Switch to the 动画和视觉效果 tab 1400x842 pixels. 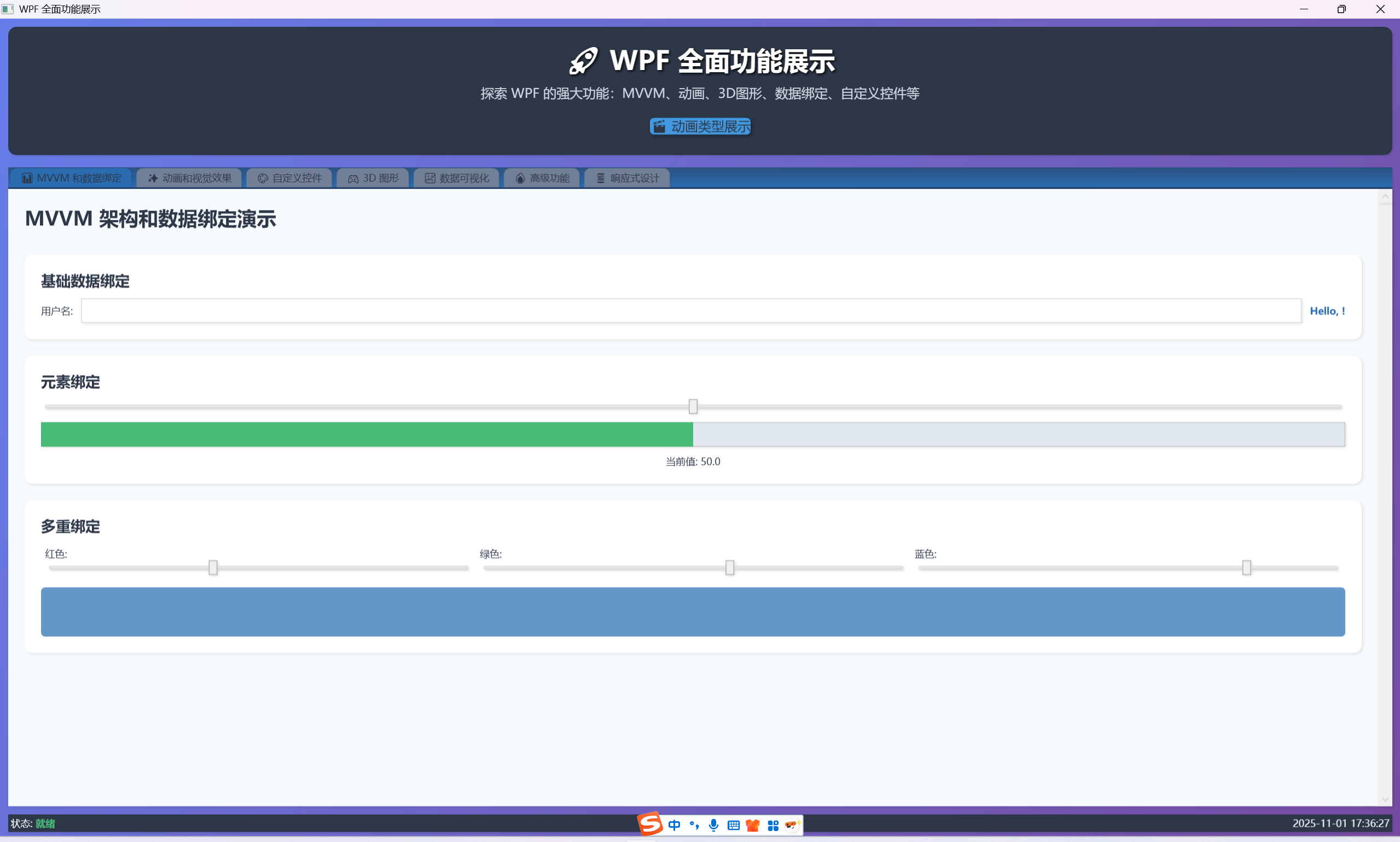[x=189, y=178]
